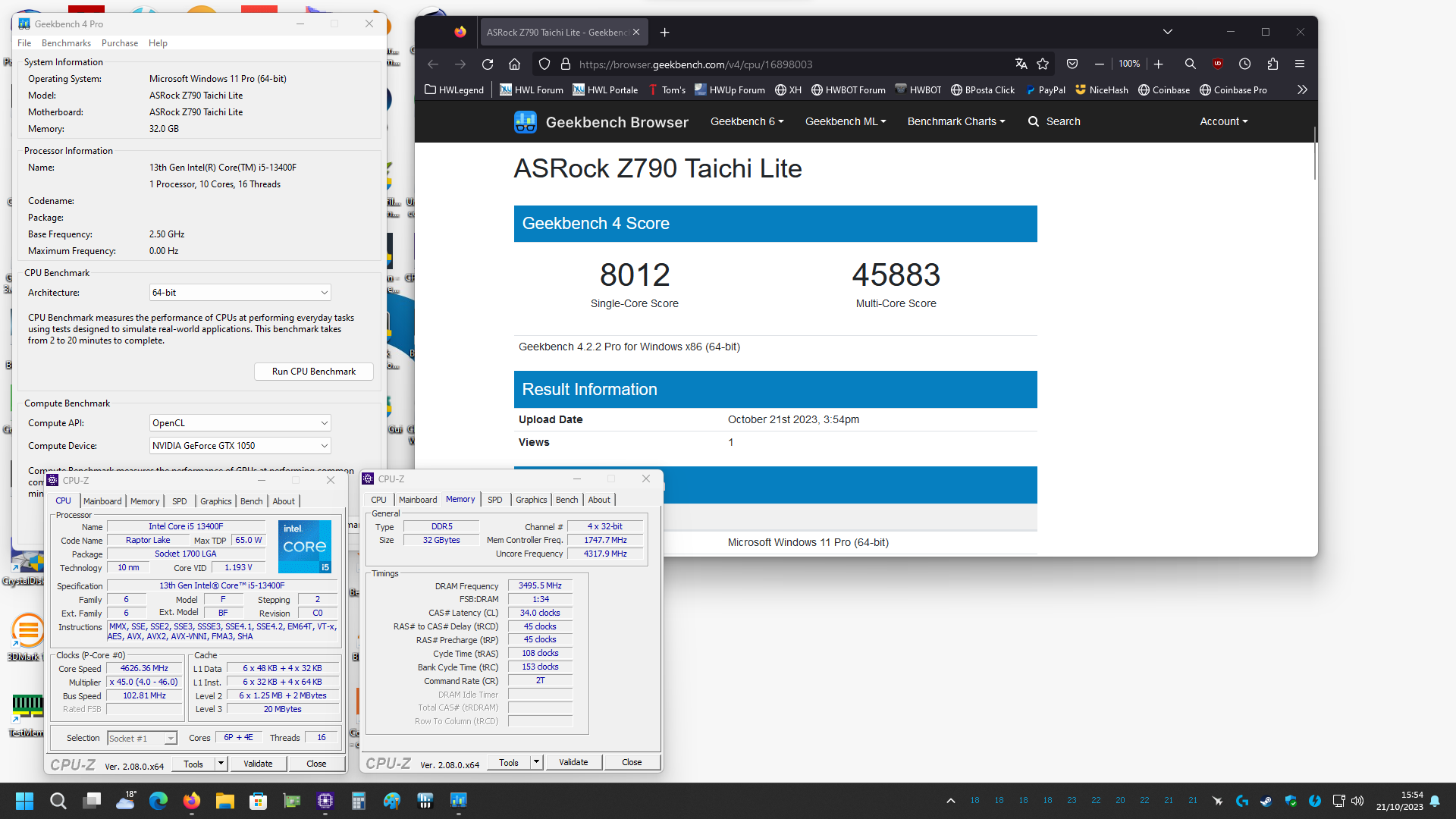Open the weather widget on taskbar
The image size is (1456, 819).
126,799
